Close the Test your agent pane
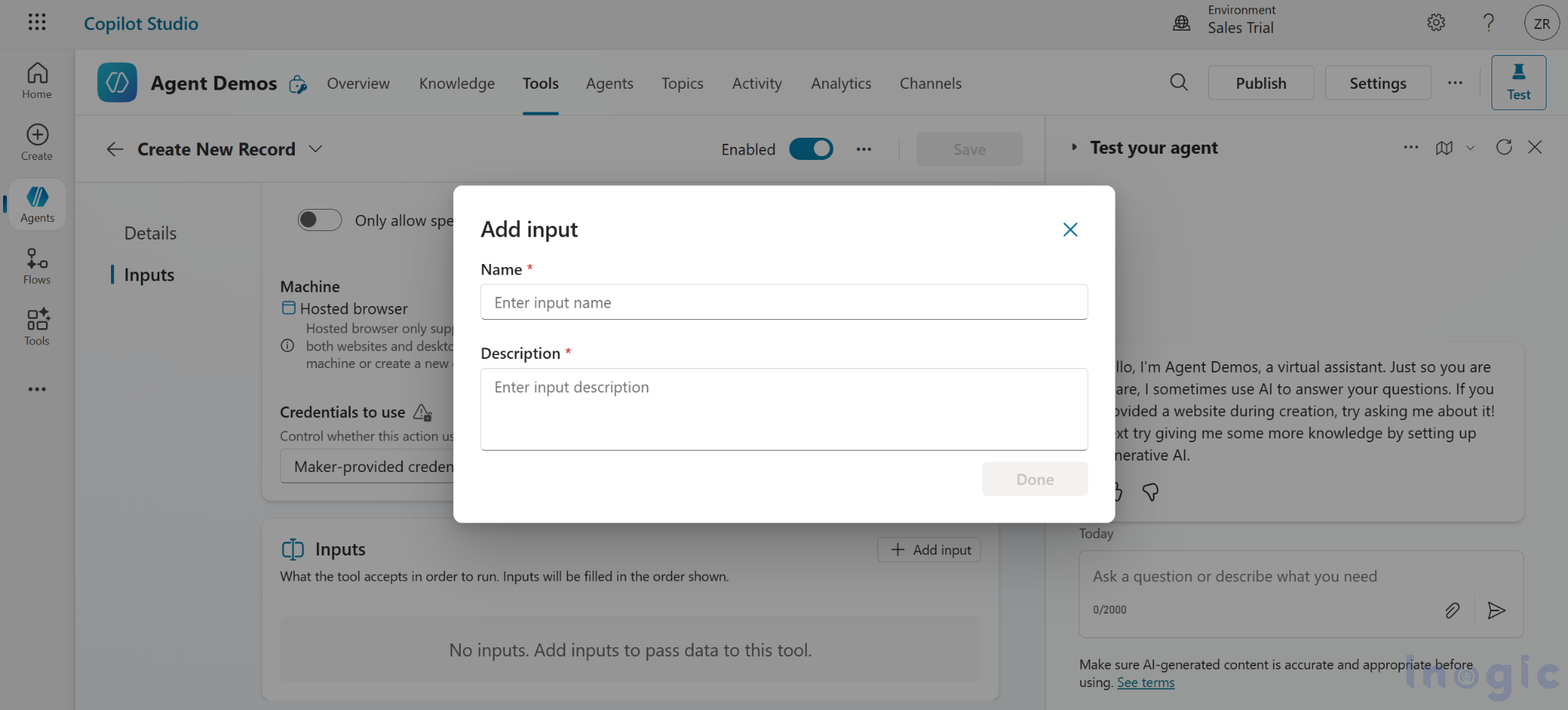The width and height of the screenshot is (1568, 710). 1535,147
